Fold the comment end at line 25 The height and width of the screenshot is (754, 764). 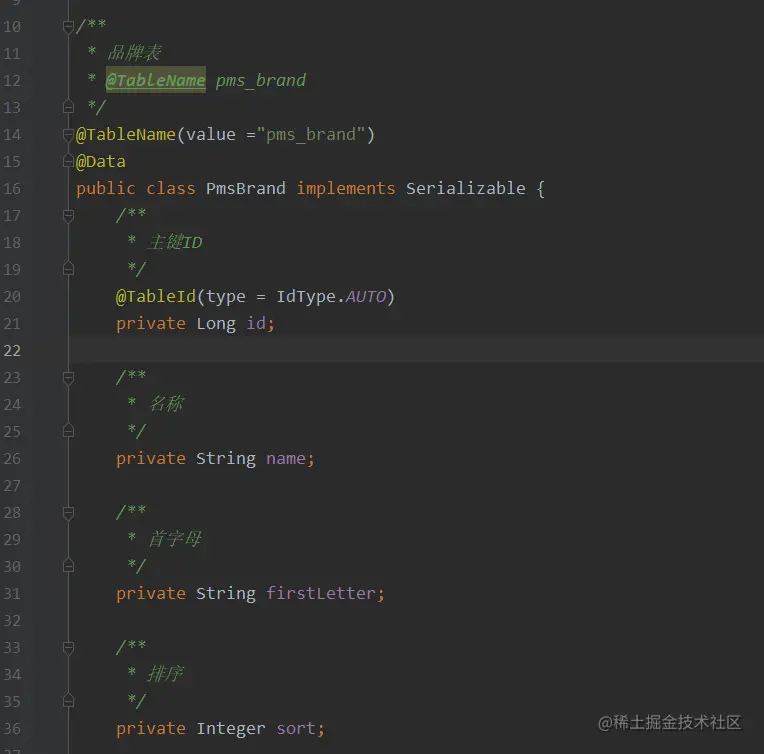click(x=68, y=430)
